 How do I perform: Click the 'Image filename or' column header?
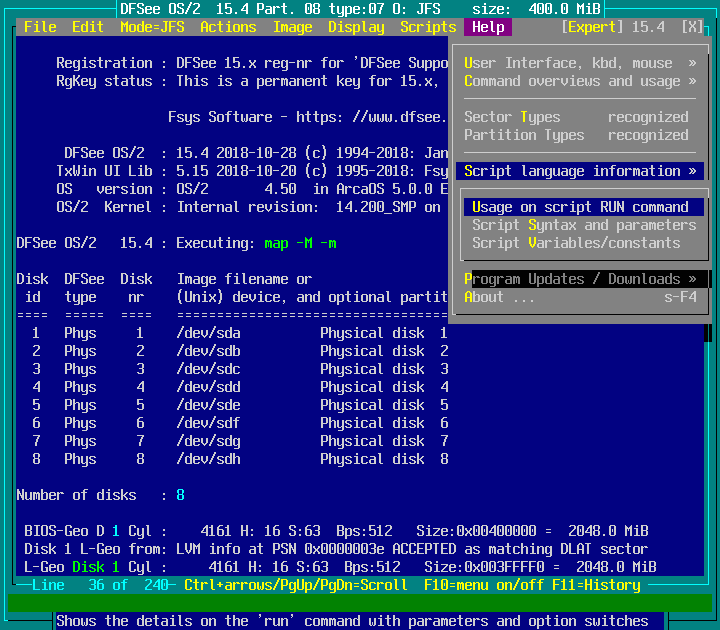coord(244,279)
